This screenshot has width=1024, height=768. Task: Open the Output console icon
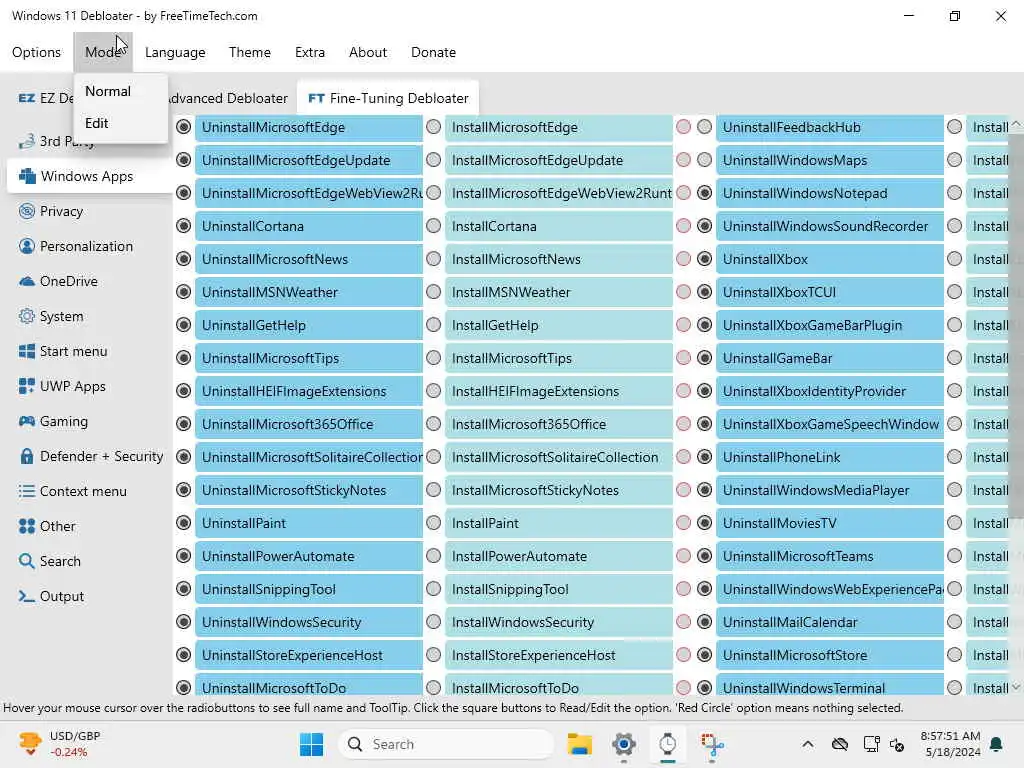tap(26, 596)
